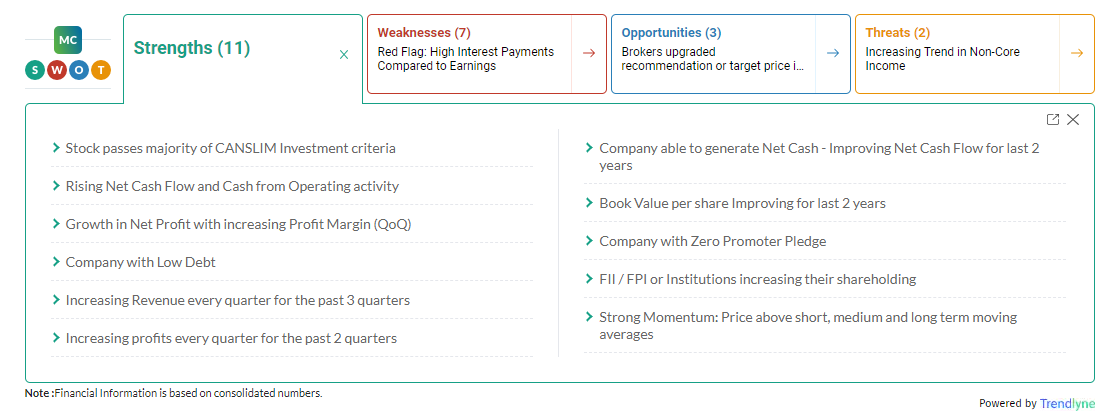Click the green S circle icon
Screen dimensions: 1104x416
(x=34, y=70)
